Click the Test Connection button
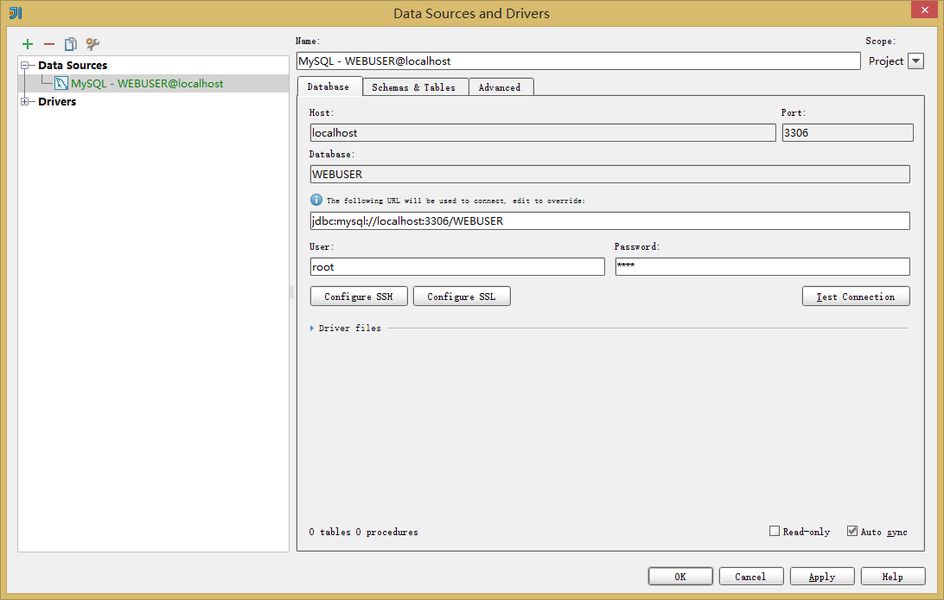Viewport: 944px width, 600px height. [x=855, y=297]
